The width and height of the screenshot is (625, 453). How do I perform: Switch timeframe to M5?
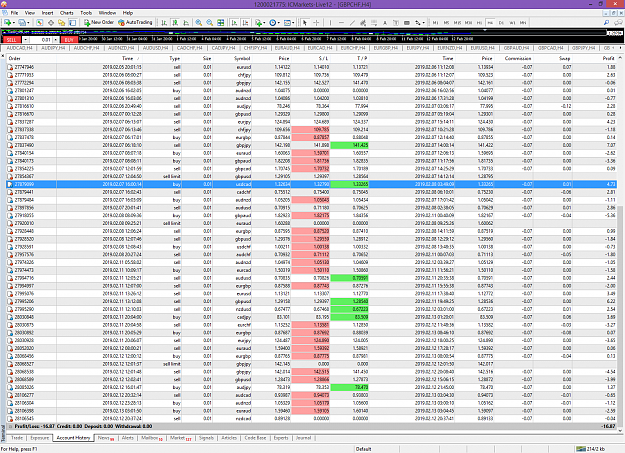click(x=446, y=23)
